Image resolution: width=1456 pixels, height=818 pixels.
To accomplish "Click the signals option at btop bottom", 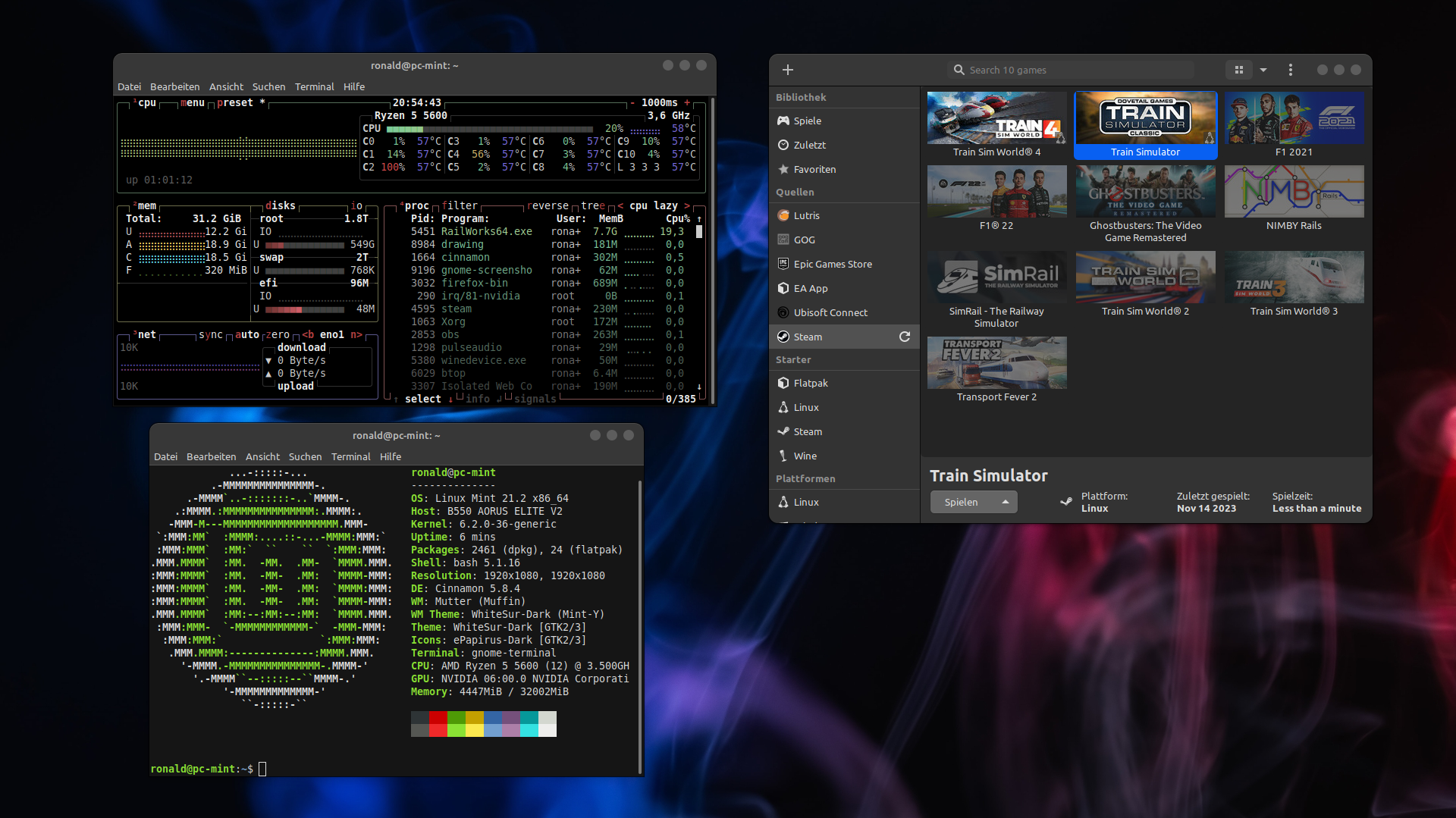I will tap(535, 399).
